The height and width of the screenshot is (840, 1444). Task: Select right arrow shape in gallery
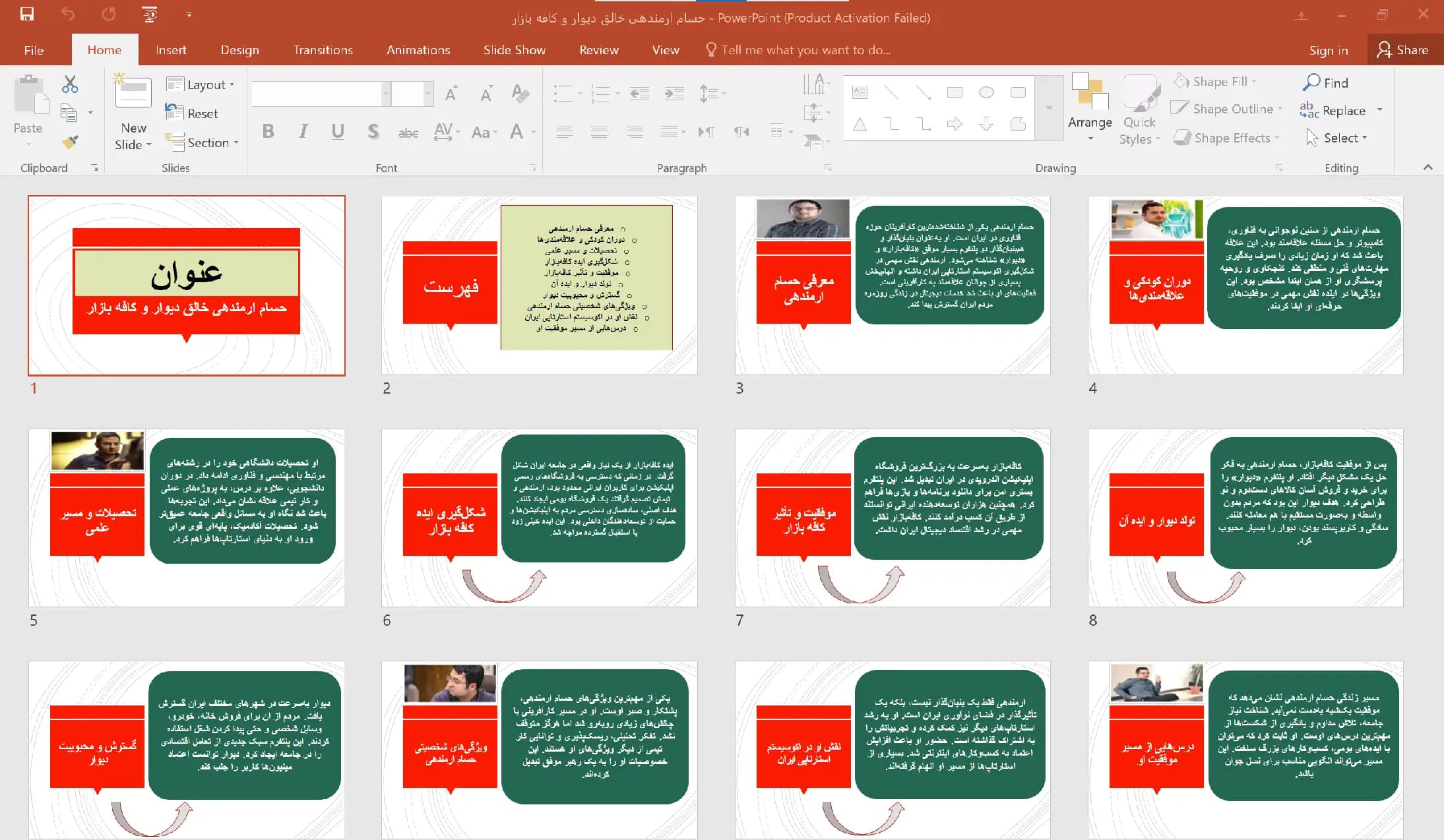pos(955,124)
